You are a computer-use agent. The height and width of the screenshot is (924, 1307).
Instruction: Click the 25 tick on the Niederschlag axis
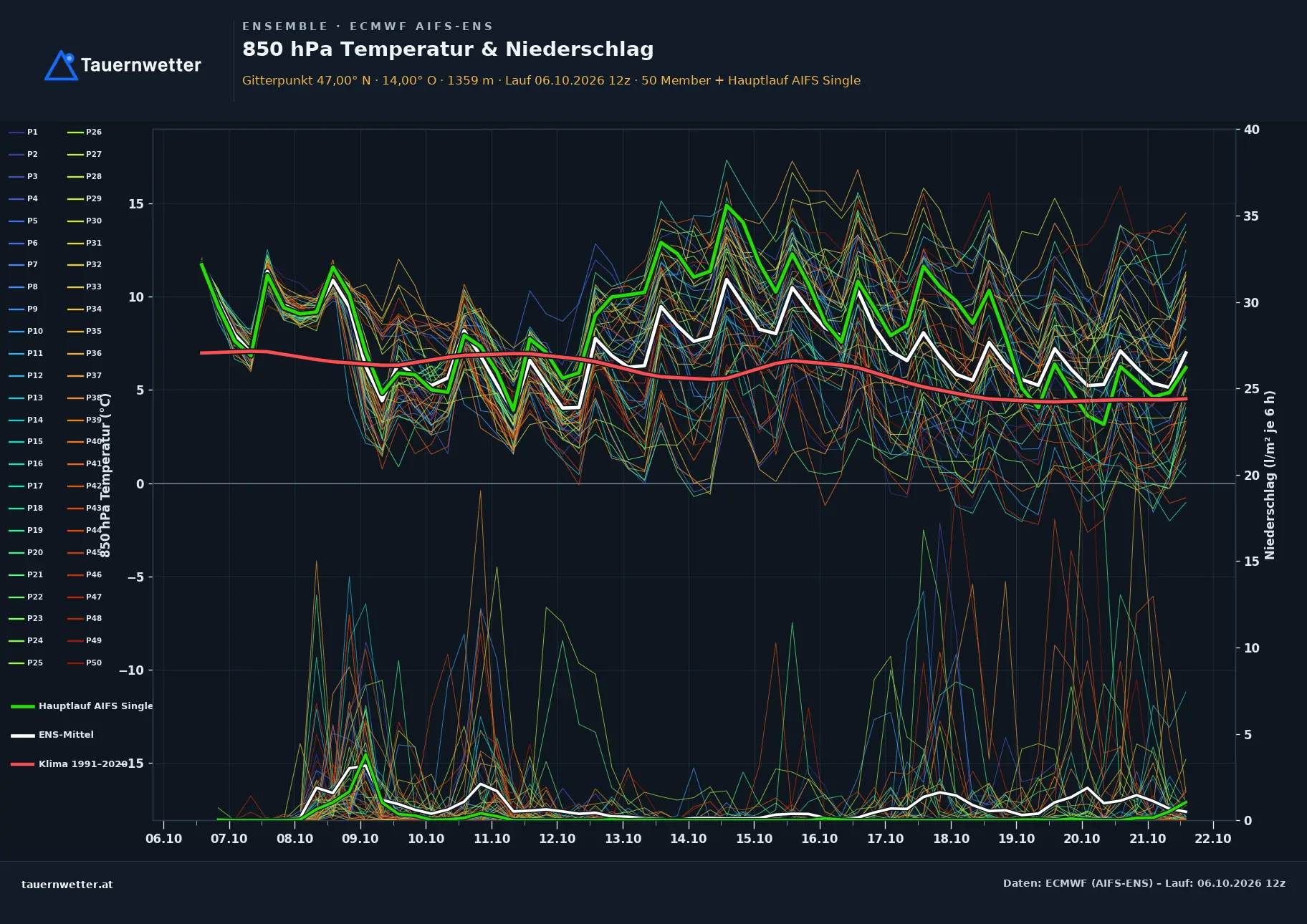[x=1252, y=389]
